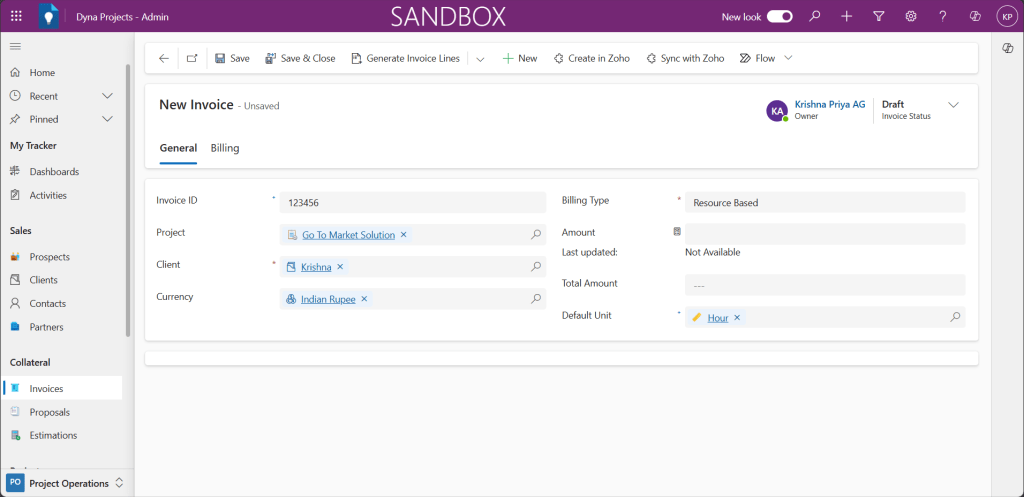Open the Flow dropdown arrow
Screen dimensions: 1024x497
point(788,58)
